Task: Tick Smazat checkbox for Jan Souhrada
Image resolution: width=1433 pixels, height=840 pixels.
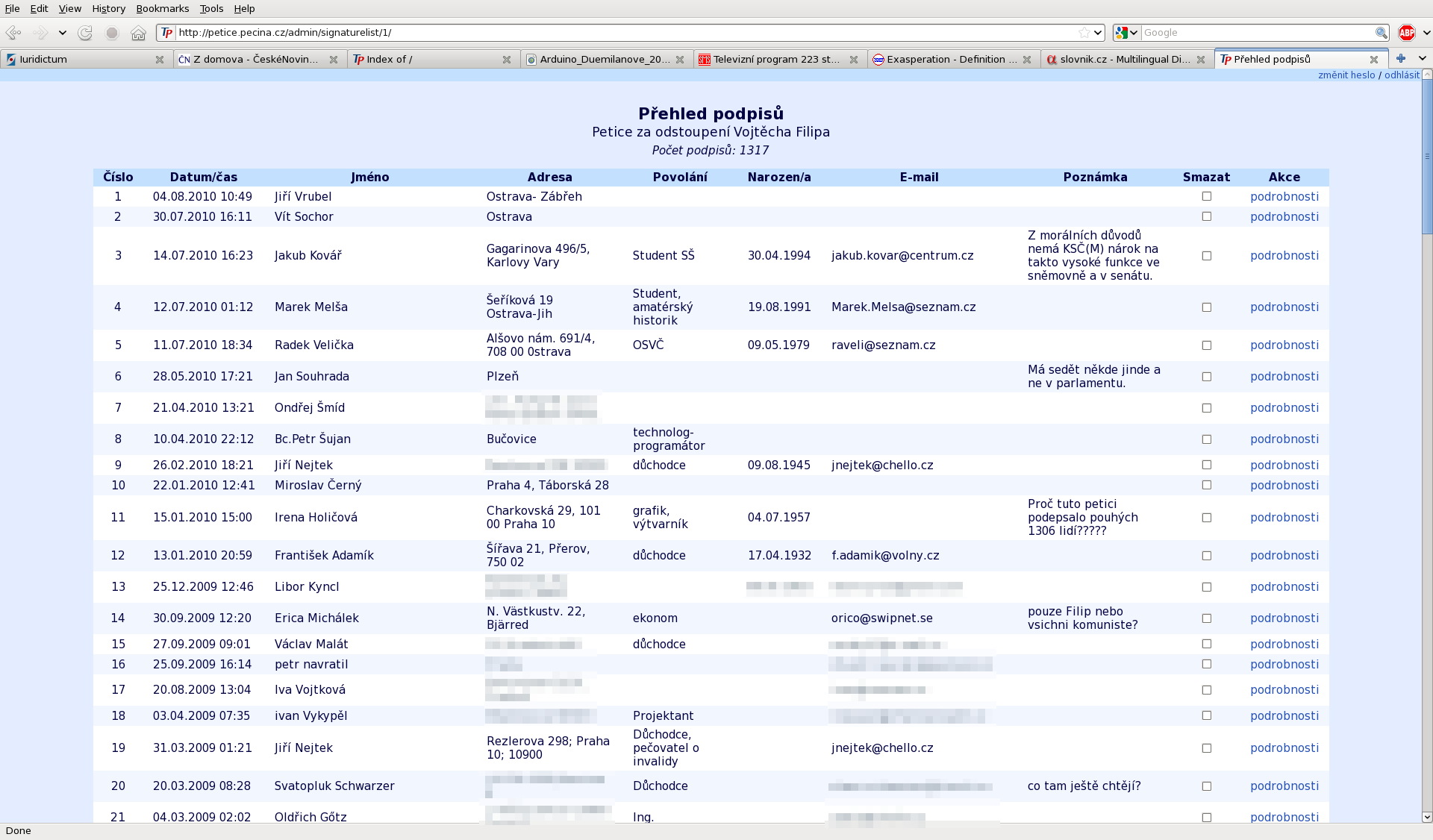Action: [1207, 377]
